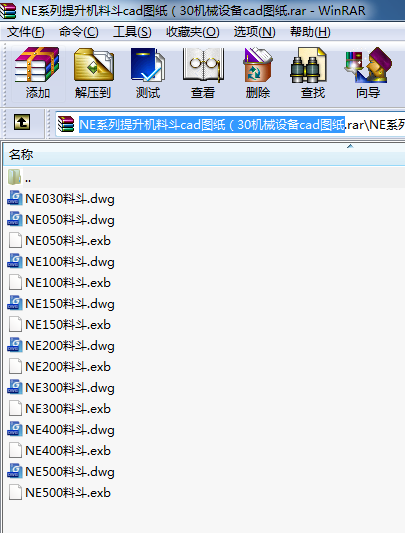The image size is (405, 533).
Task: Open the 选项(N) menu
Action: point(254,32)
